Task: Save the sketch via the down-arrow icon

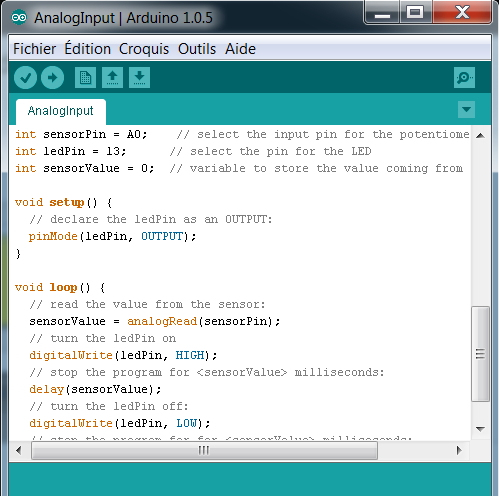Action: (x=139, y=78)
